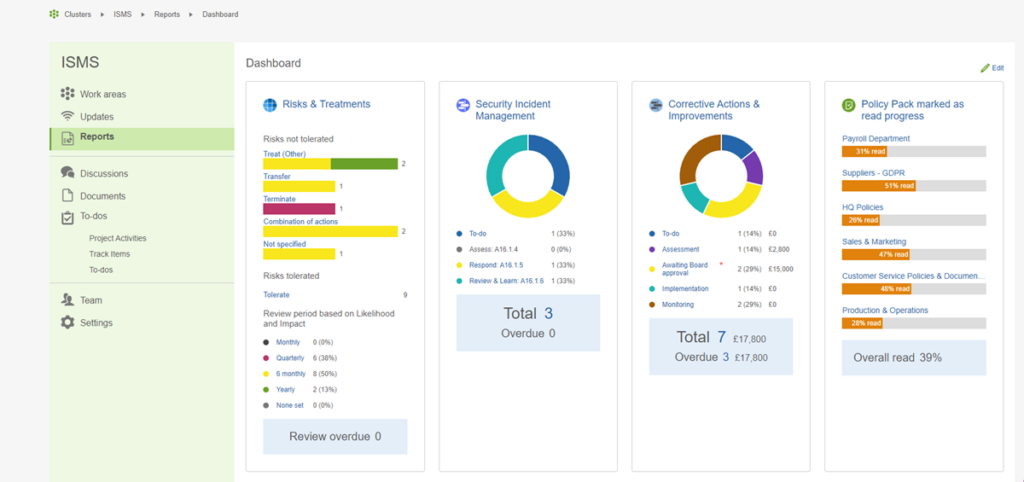
Task: Click Customer Service Policies & Documents link
Action: click(914, 276)
